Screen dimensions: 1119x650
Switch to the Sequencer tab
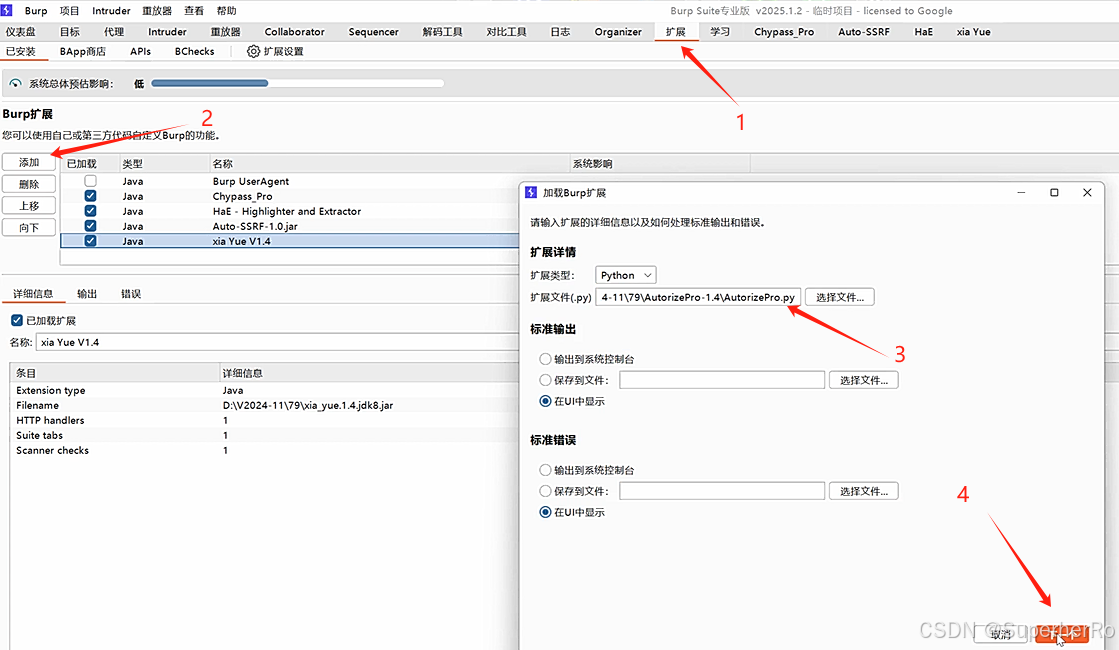tap(373, 32)
